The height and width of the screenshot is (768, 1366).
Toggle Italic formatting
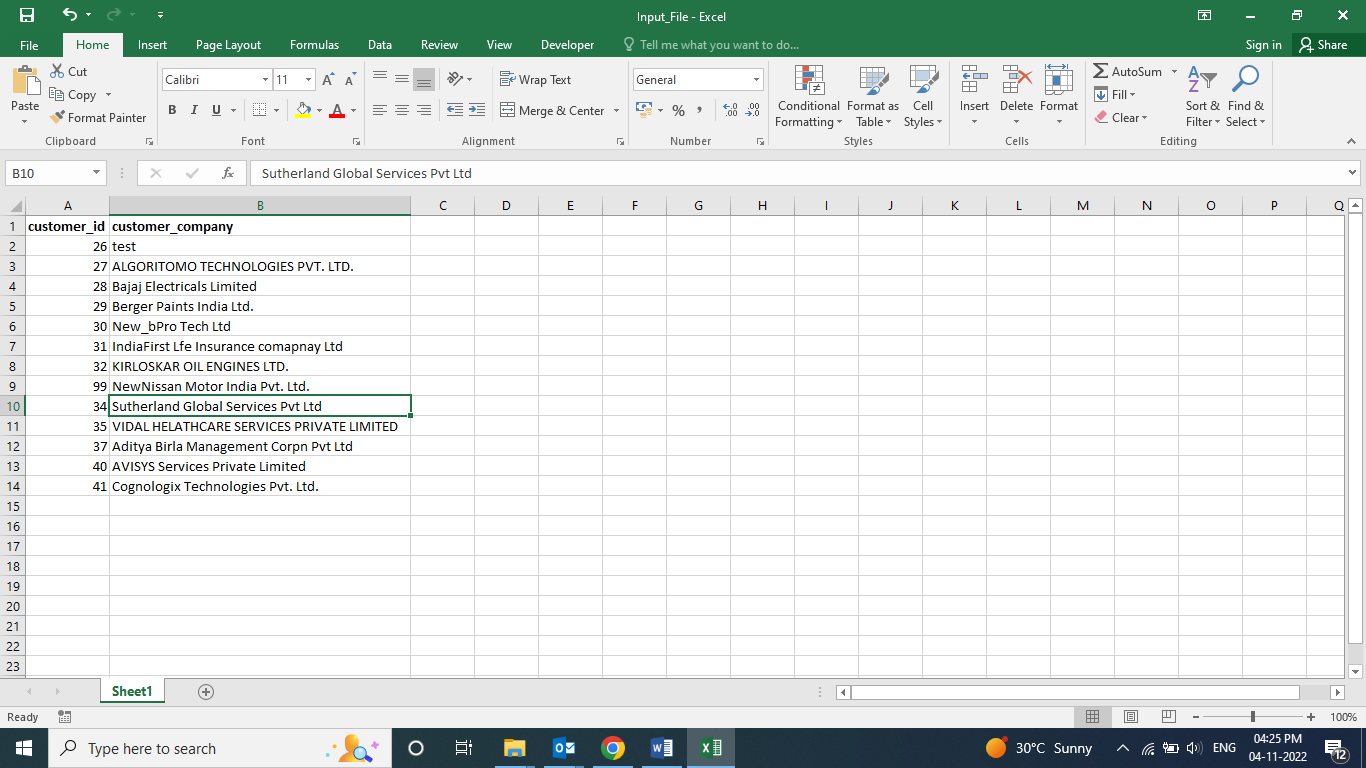[194, 111]
